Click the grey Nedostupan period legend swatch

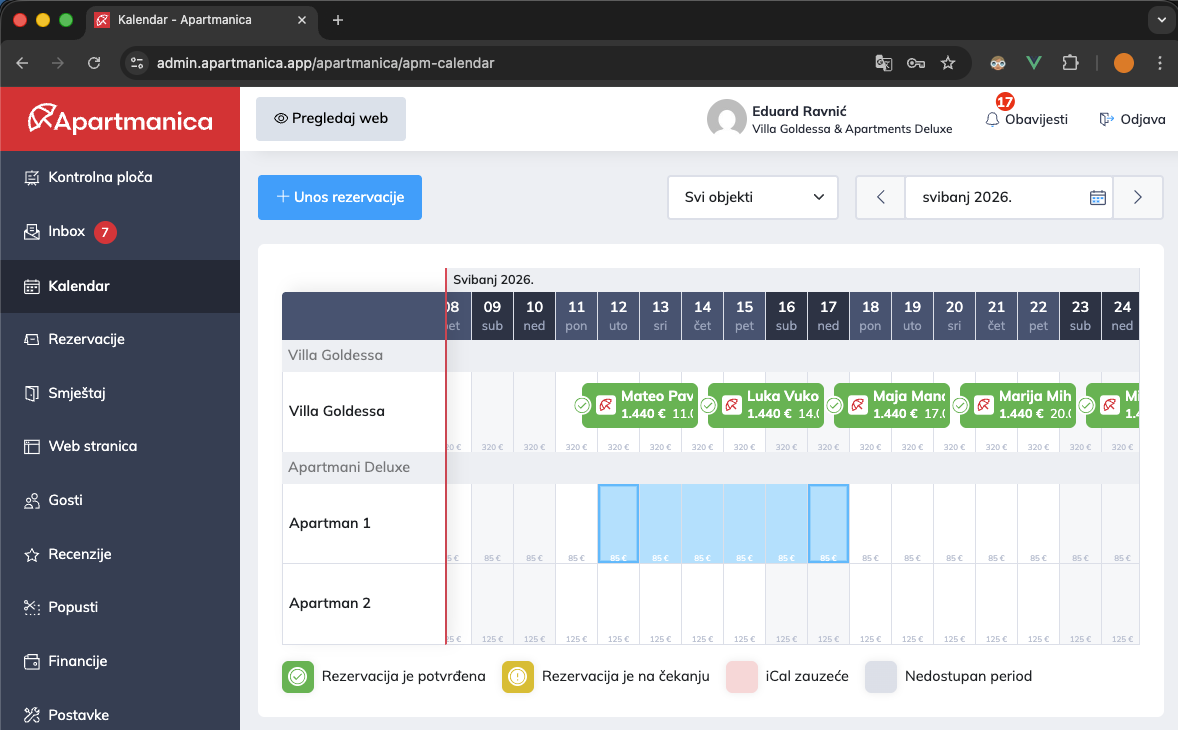click(880, 677)
